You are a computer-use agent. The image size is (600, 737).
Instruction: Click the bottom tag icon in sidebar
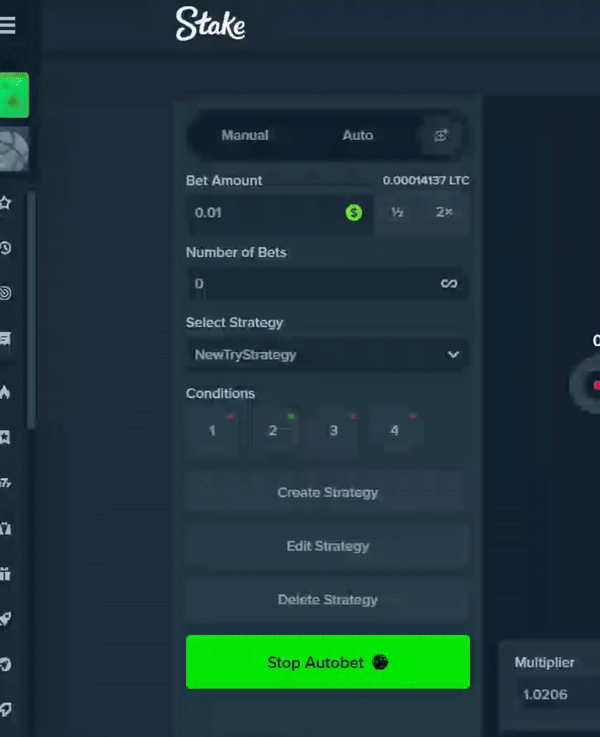(x=6, y=709)
